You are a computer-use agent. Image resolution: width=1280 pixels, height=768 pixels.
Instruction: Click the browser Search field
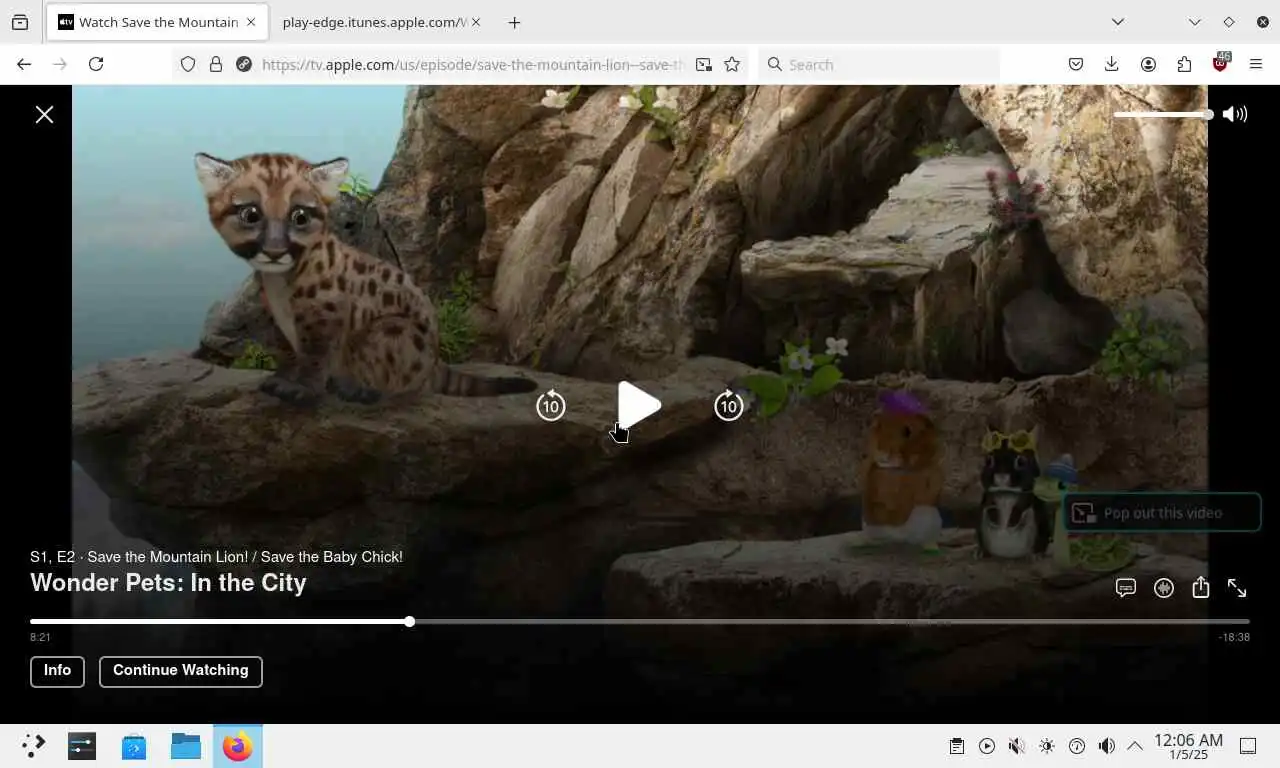click(x=879, y=64)
